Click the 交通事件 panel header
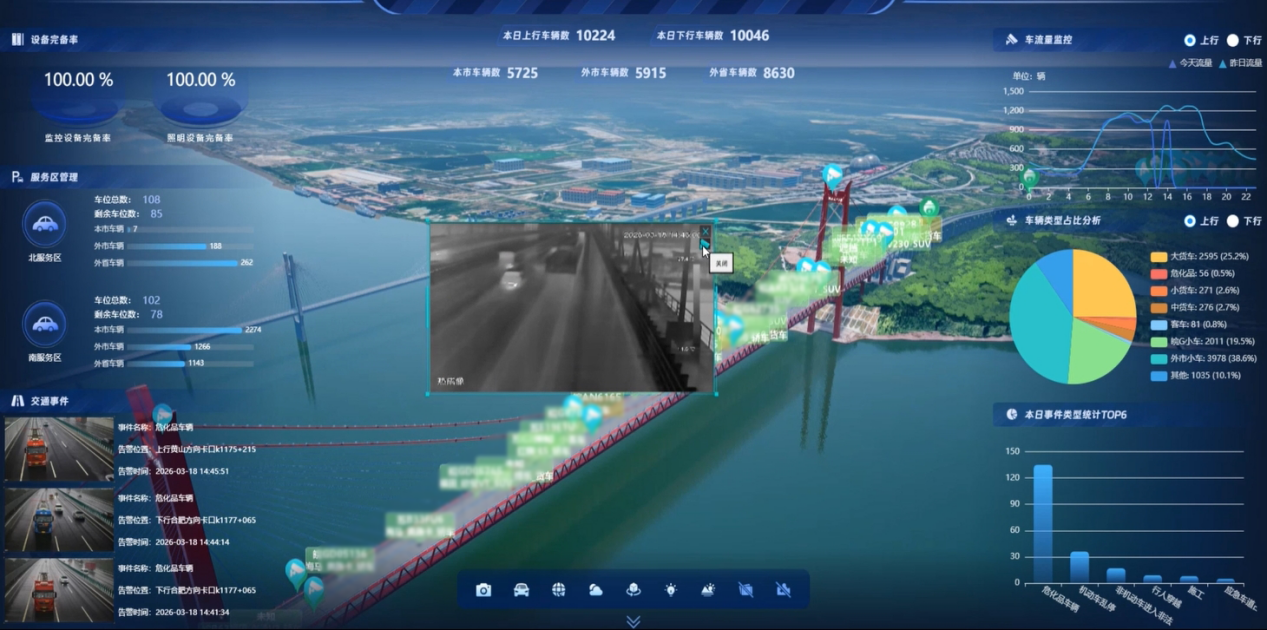 click(50, 401)
